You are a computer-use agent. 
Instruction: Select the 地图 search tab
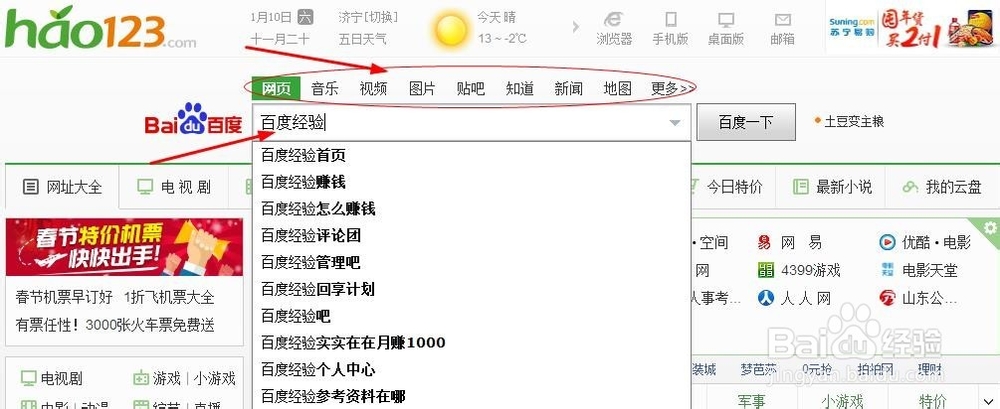click(x=617, y=89)
